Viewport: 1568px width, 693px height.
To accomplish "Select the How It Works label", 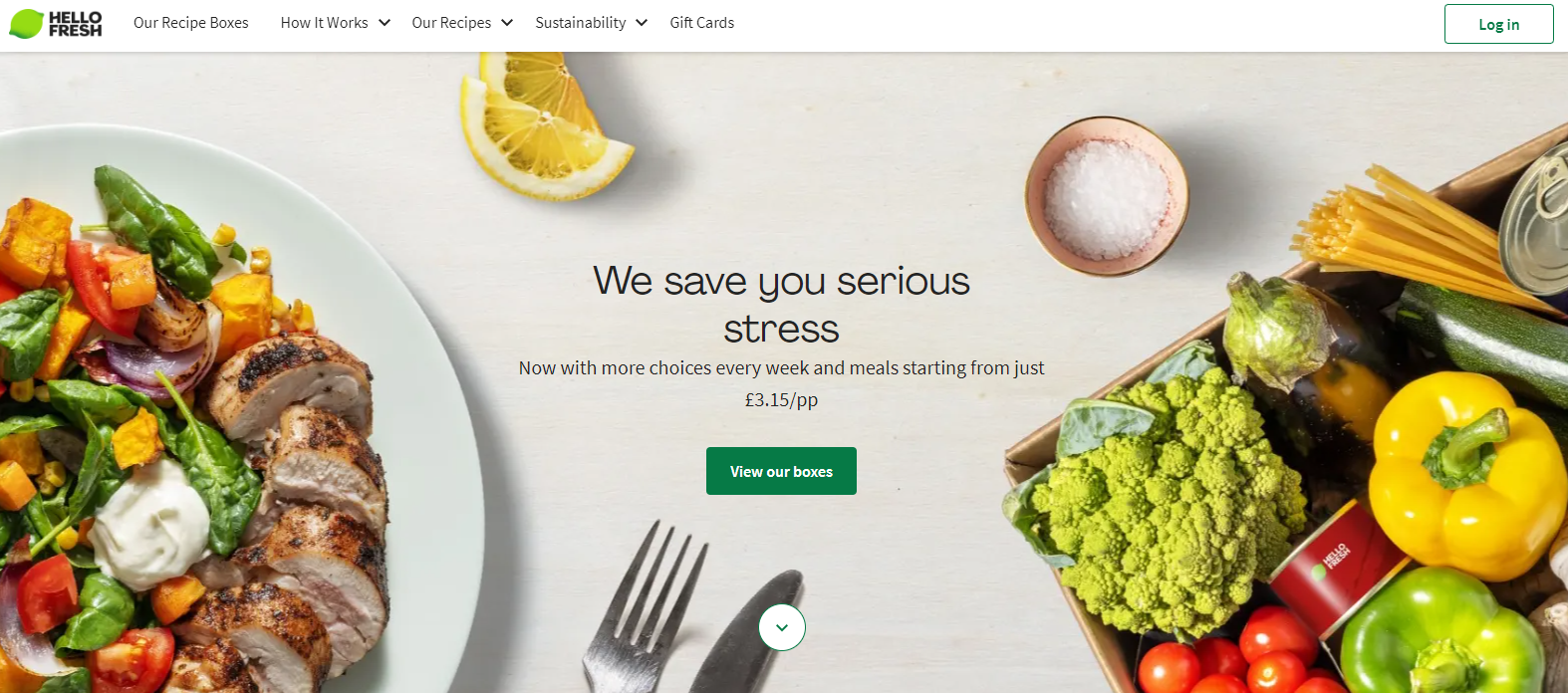I will click(x=325, y=23).
